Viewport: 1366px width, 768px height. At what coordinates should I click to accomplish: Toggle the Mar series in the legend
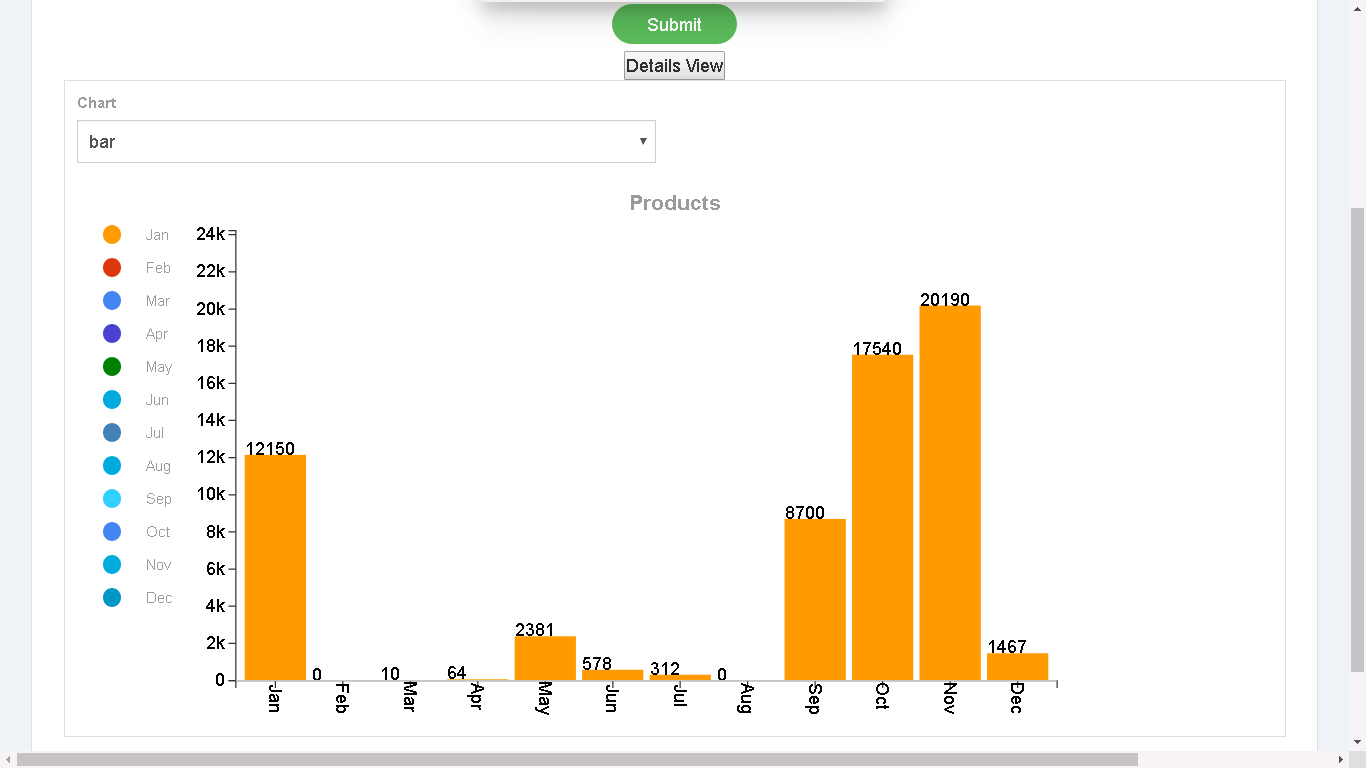point(111,300)
